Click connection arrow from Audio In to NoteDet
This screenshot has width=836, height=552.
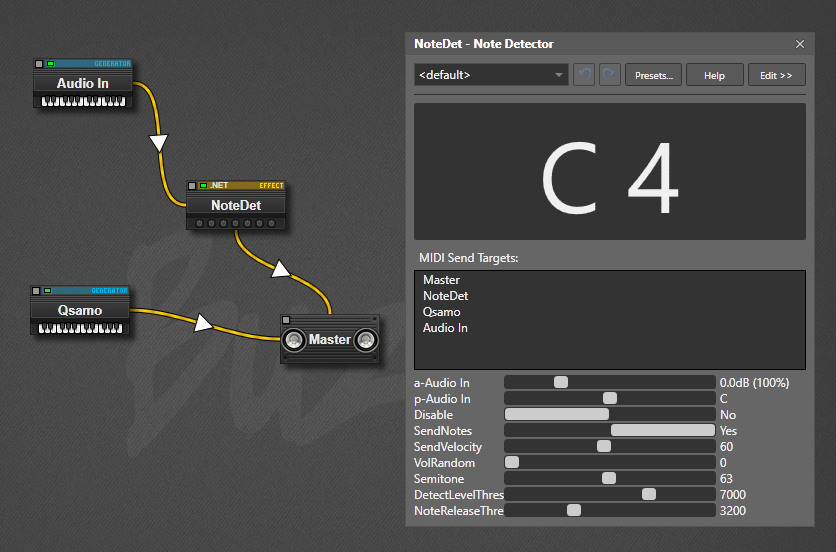pyautogui.click(x=158, y=143)
